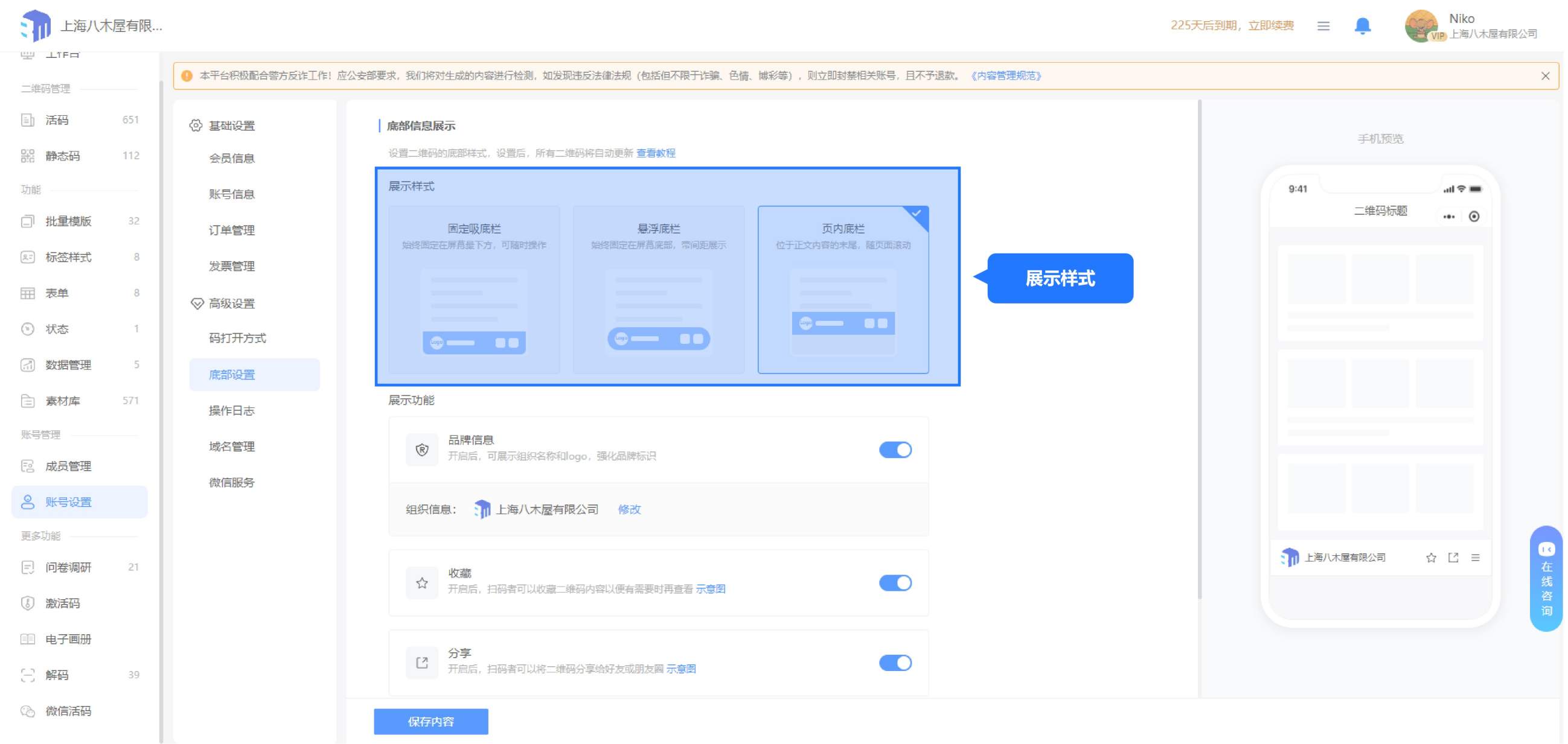Screen dimensions: 1568x744
Task: Select the 底部设置 settings page
Action: click(254, 375)
